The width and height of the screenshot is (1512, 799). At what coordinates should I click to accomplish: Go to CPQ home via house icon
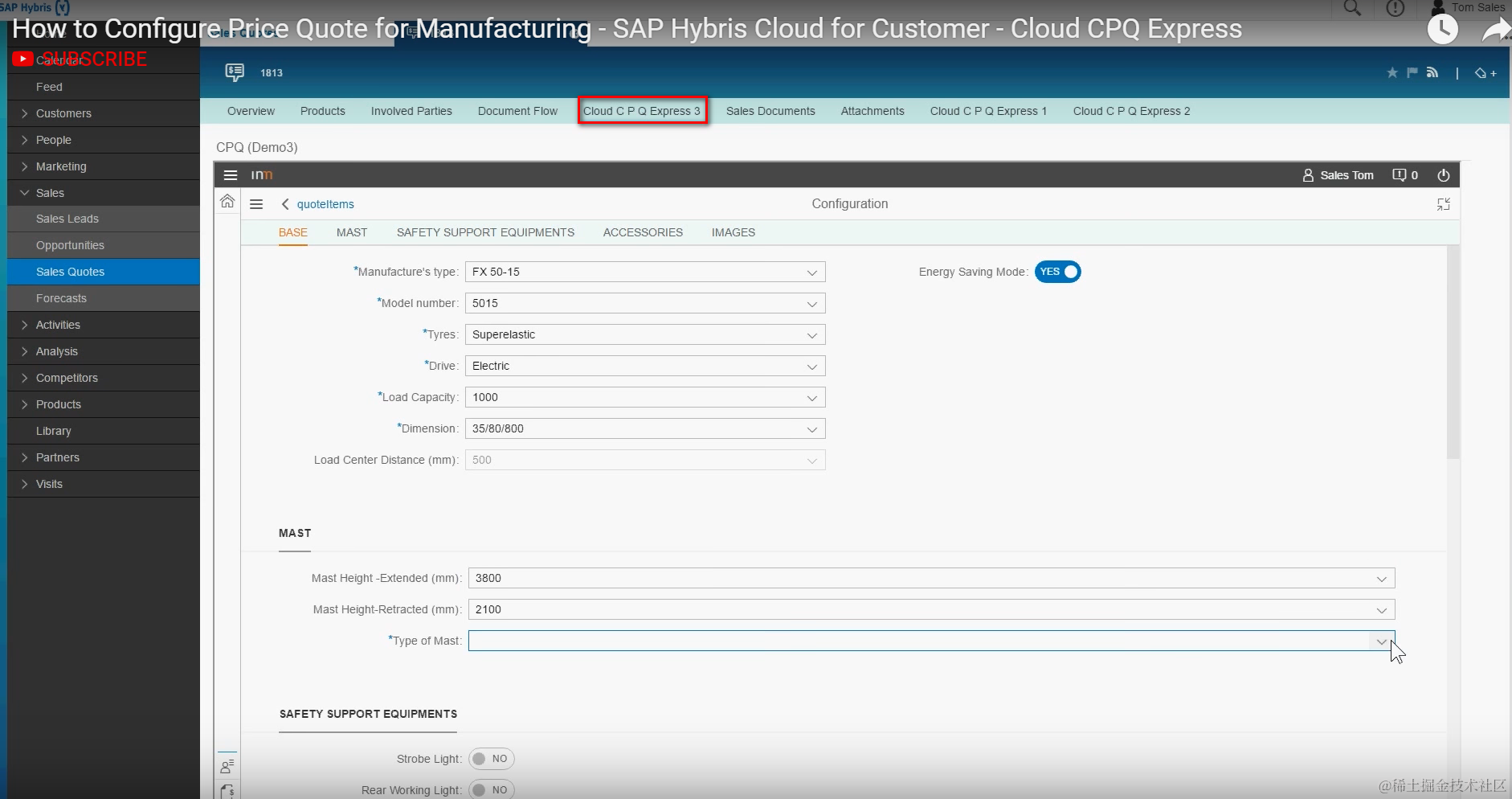point(227,201)
